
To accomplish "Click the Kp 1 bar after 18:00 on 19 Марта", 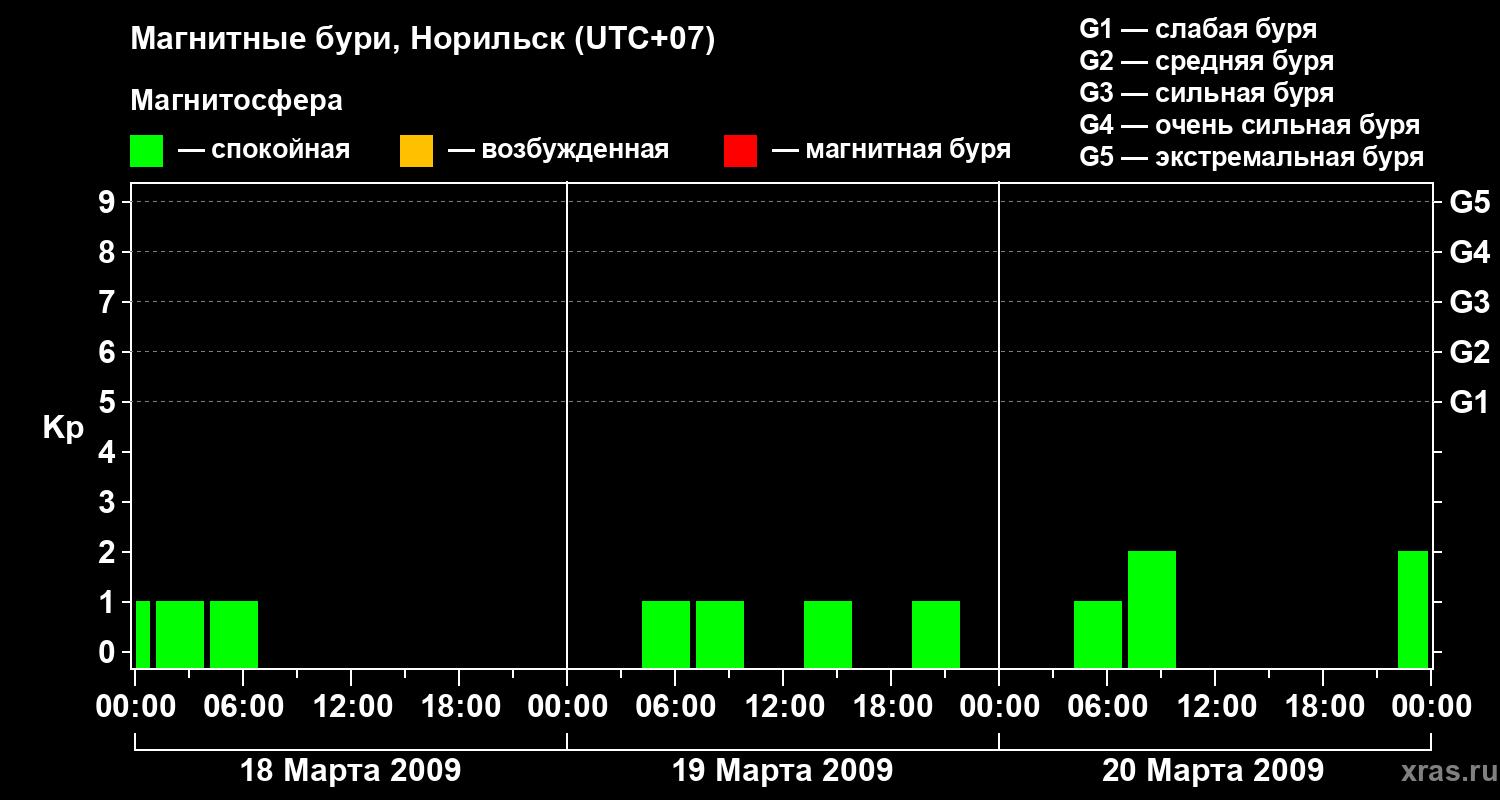I will (x=936, y=634).
